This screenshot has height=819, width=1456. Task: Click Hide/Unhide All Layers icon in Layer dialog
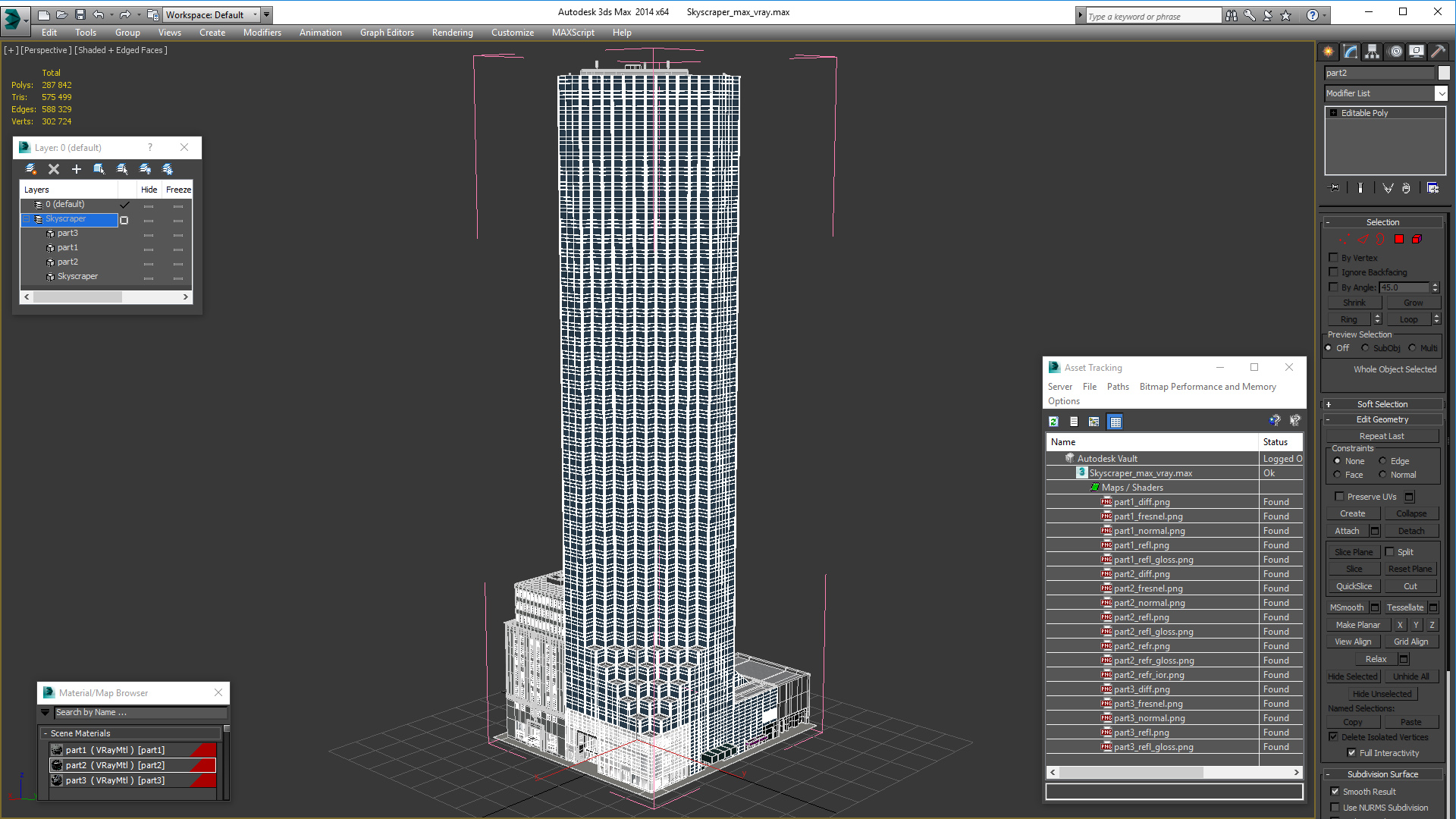pyautogui.click(x=145, y=169)
